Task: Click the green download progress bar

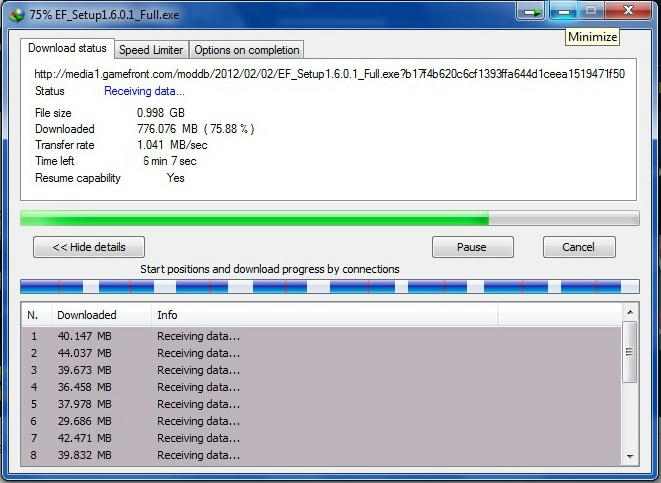Action: click(330, 218)
